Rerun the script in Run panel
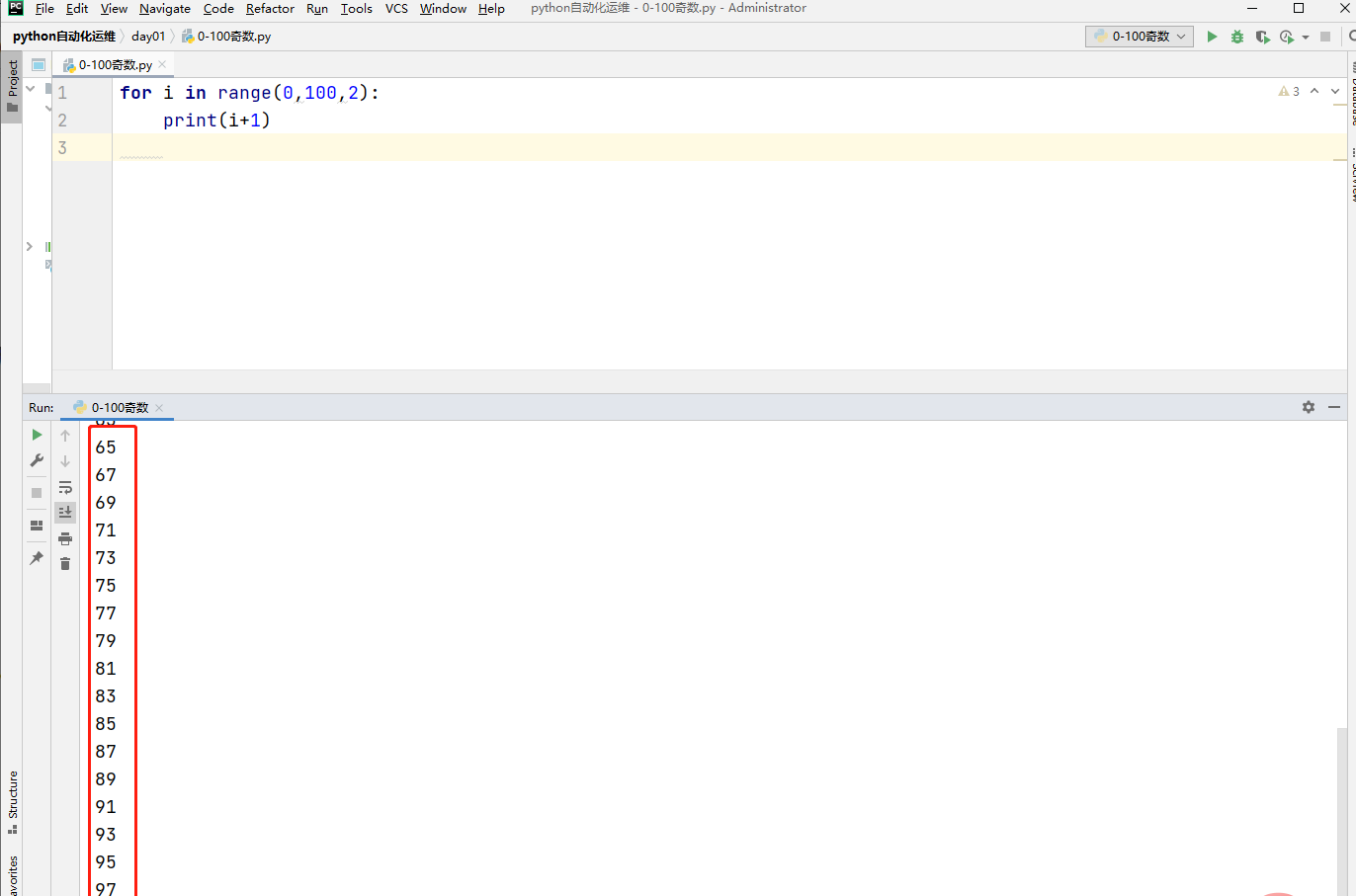Viewport: 1356px width, 896px height. click(37, 435)
